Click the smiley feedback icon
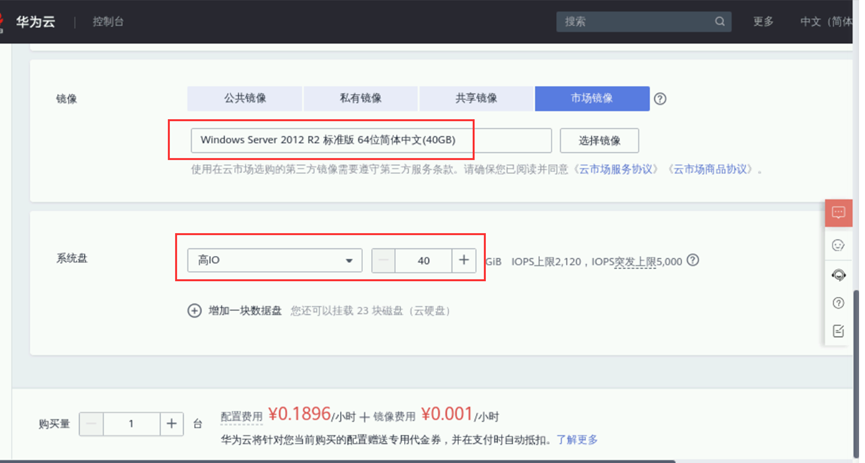The height and width of the screenshot is (463, 865). point(838,245)
